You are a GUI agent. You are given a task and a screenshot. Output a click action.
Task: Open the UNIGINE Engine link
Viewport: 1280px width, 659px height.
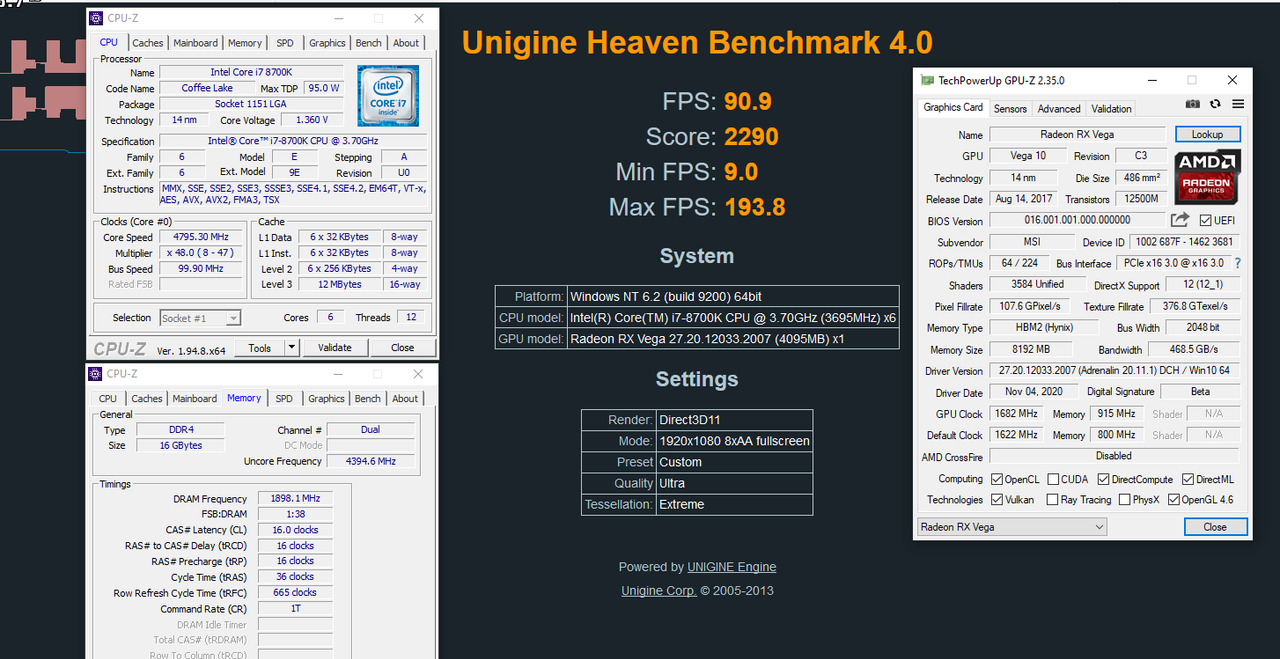coord(732,567)
